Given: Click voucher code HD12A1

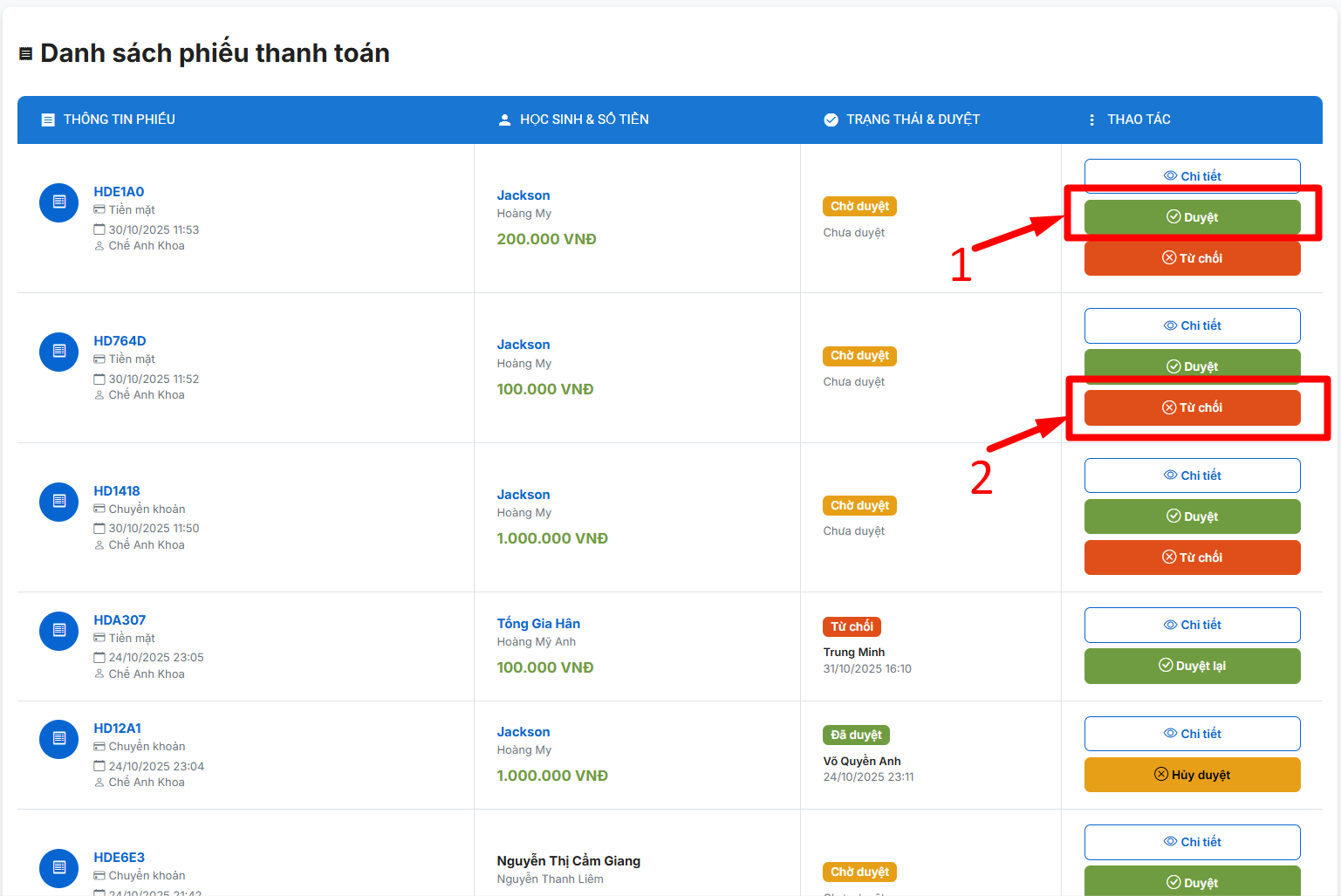Looking at the screenshot, I should tap(117, 728).
